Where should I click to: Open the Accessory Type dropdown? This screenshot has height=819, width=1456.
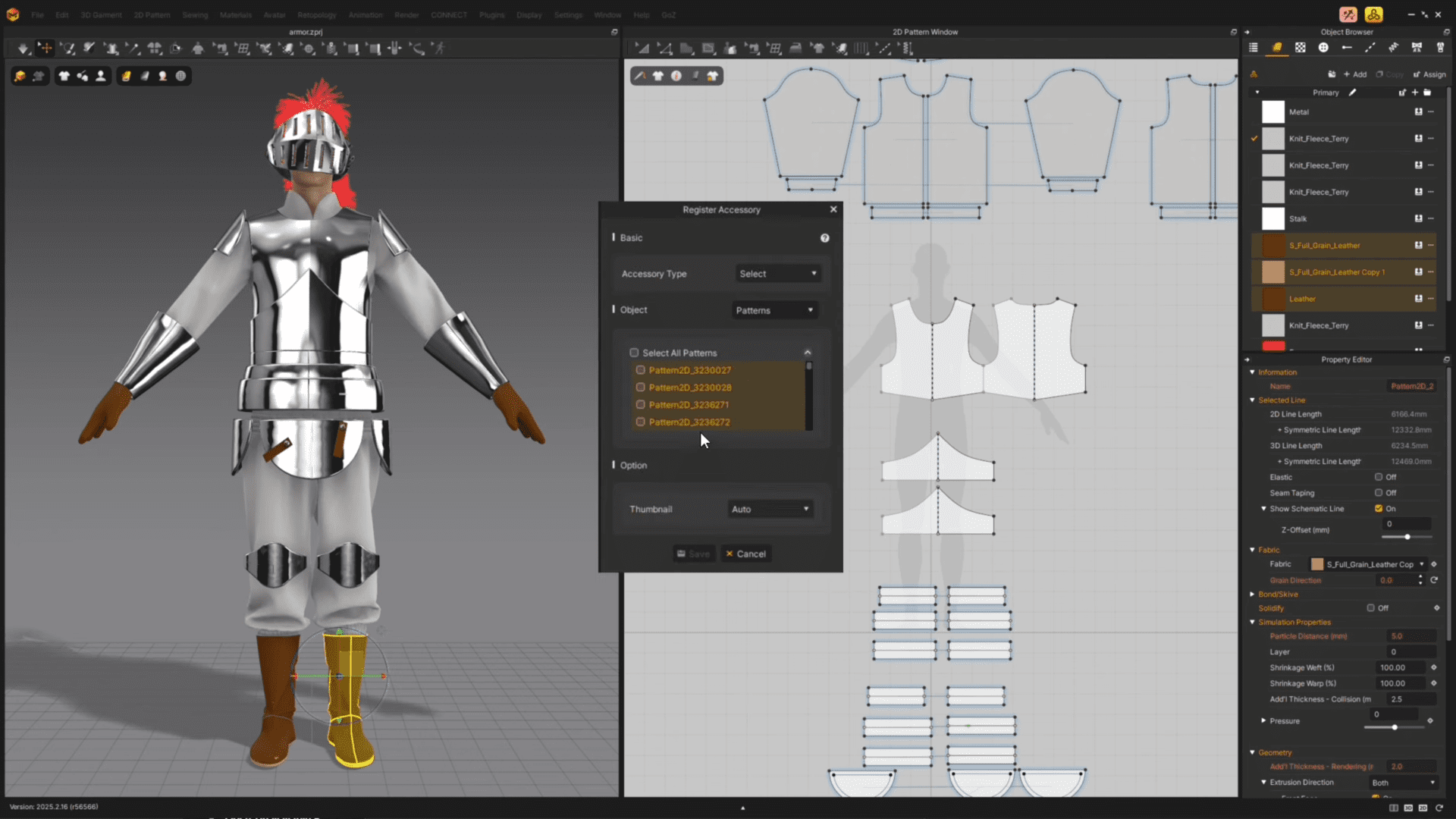778,273
